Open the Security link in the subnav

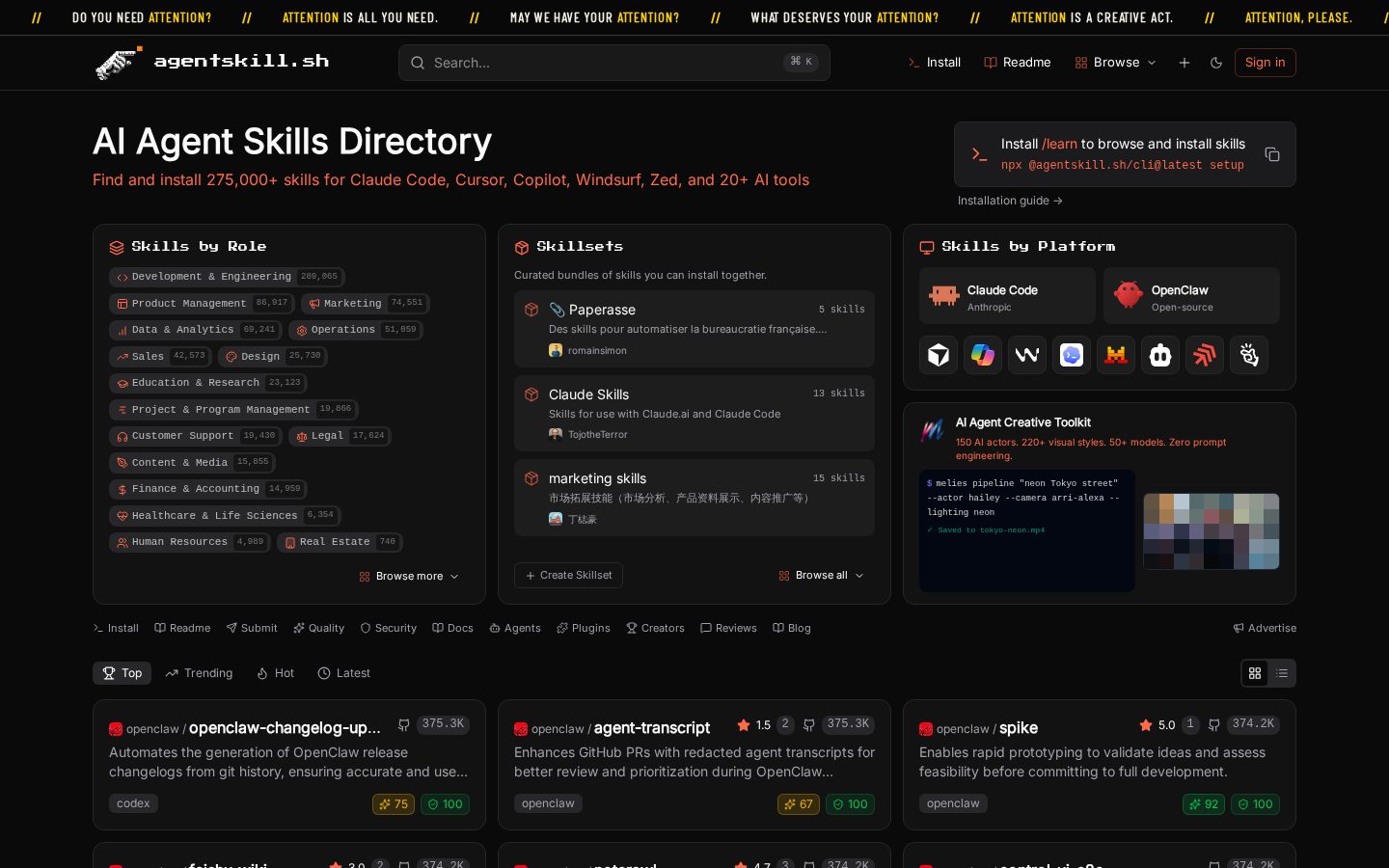pos(388,628)
